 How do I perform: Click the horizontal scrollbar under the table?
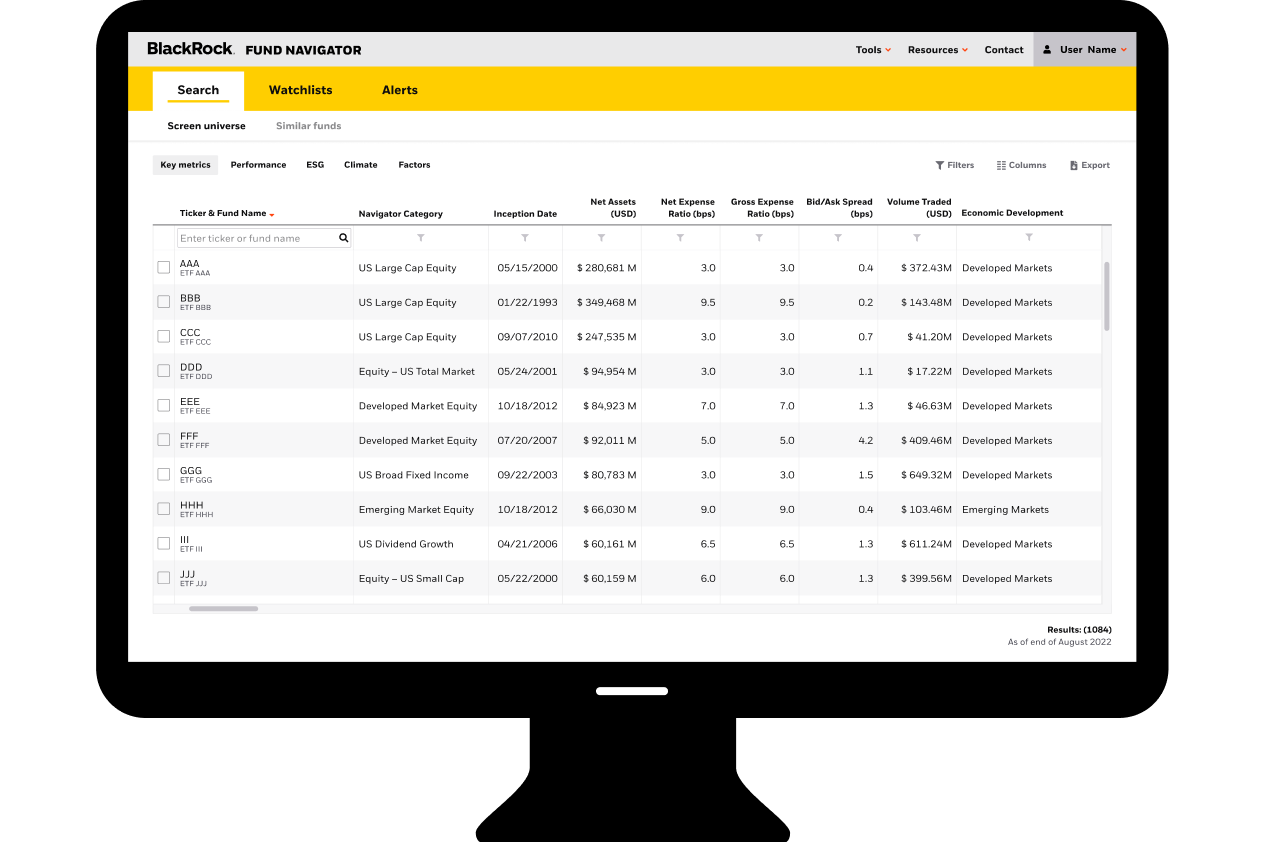tap(223, 608)
